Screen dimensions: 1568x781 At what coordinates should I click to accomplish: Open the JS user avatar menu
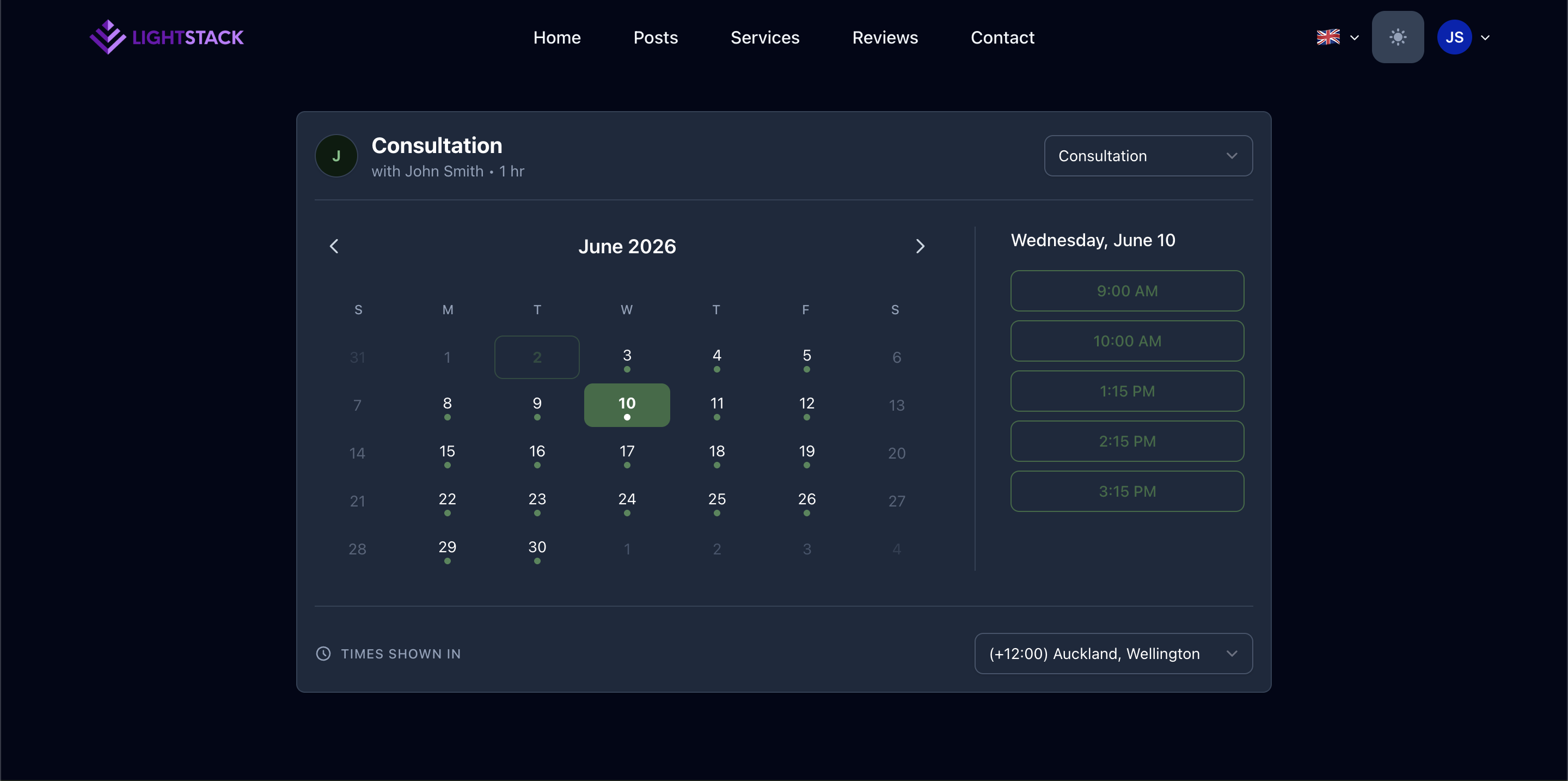(1463, 37)
